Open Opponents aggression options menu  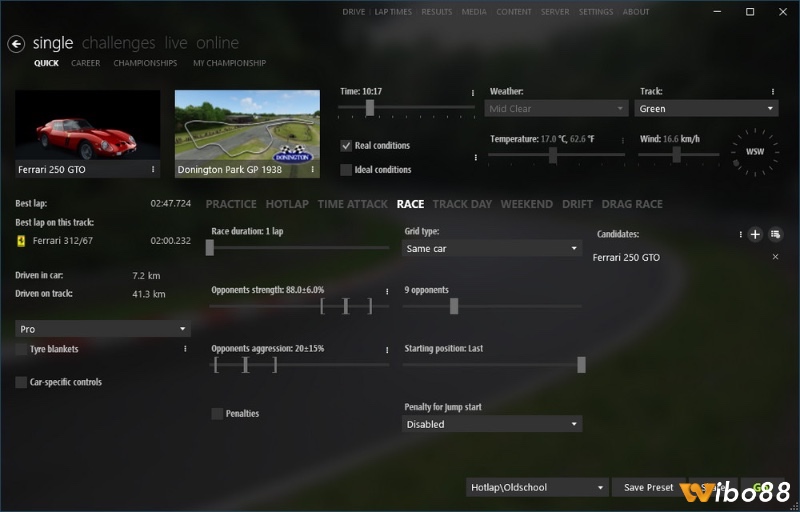click(x=387, y=350)
